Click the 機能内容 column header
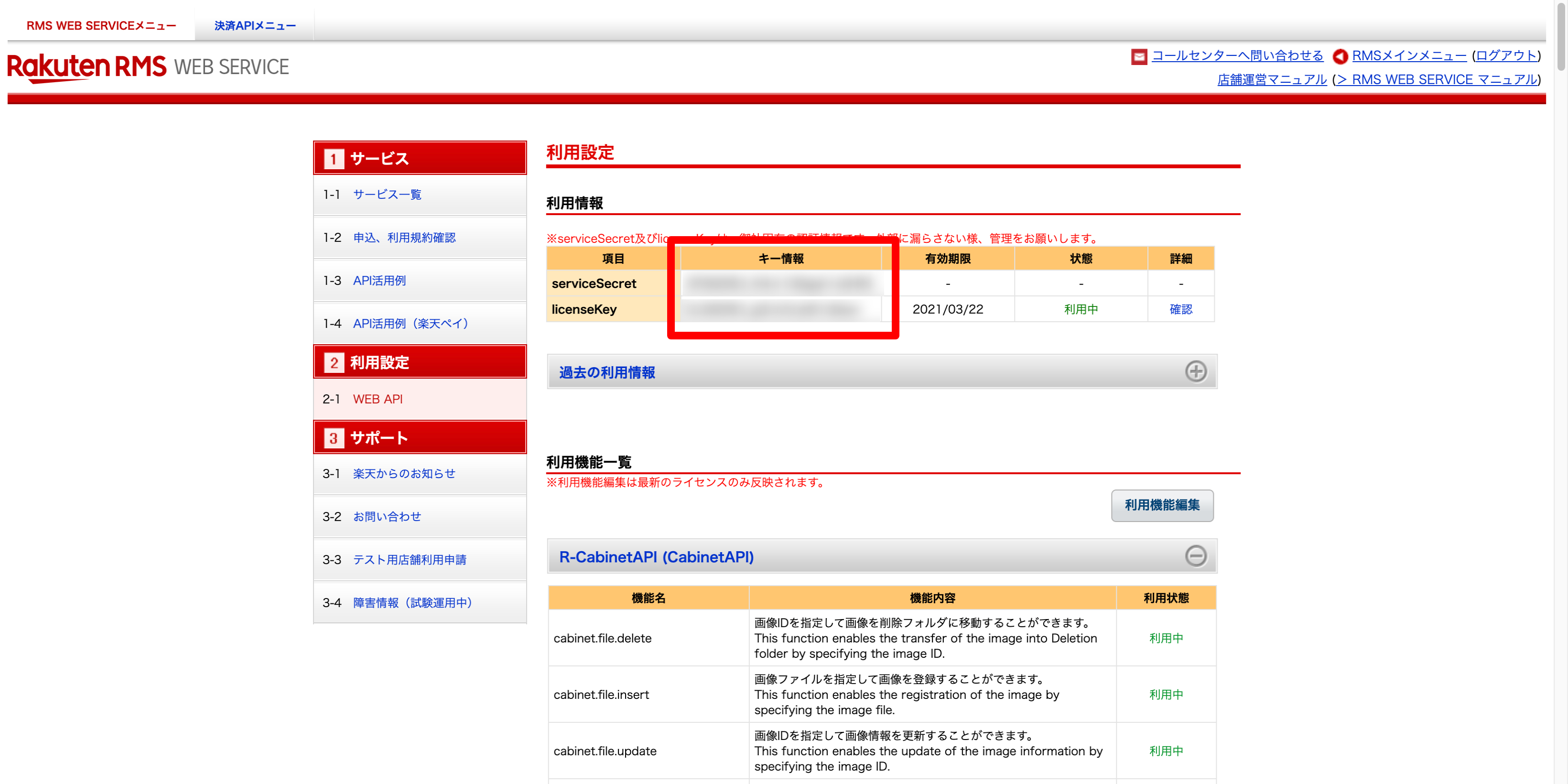 pyautogui.click(x=932, y=599)
